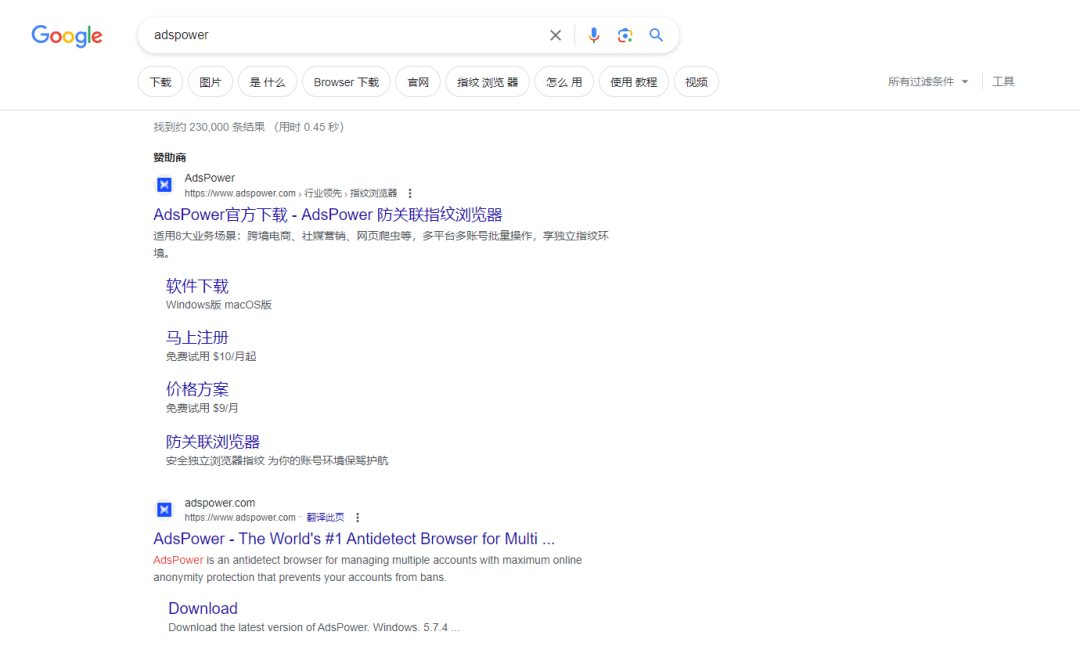Screen dimensions: 1080x646
Task: Open the 工具 menu
Action: coord(1003,81)
